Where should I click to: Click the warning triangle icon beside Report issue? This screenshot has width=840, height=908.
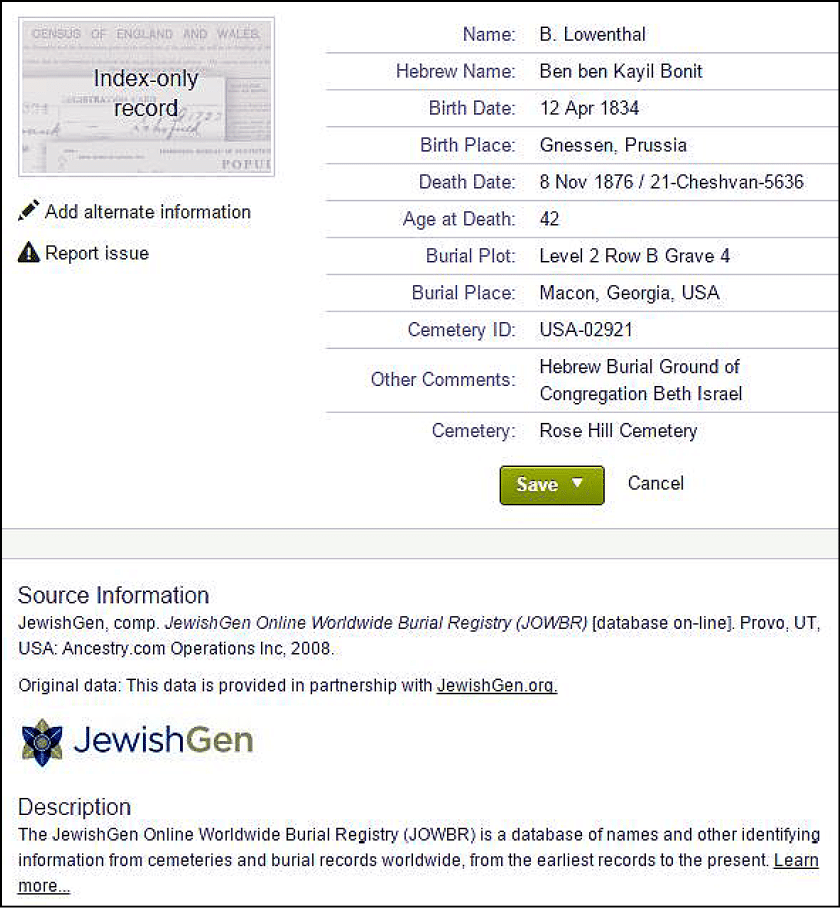tap(29, 253)
